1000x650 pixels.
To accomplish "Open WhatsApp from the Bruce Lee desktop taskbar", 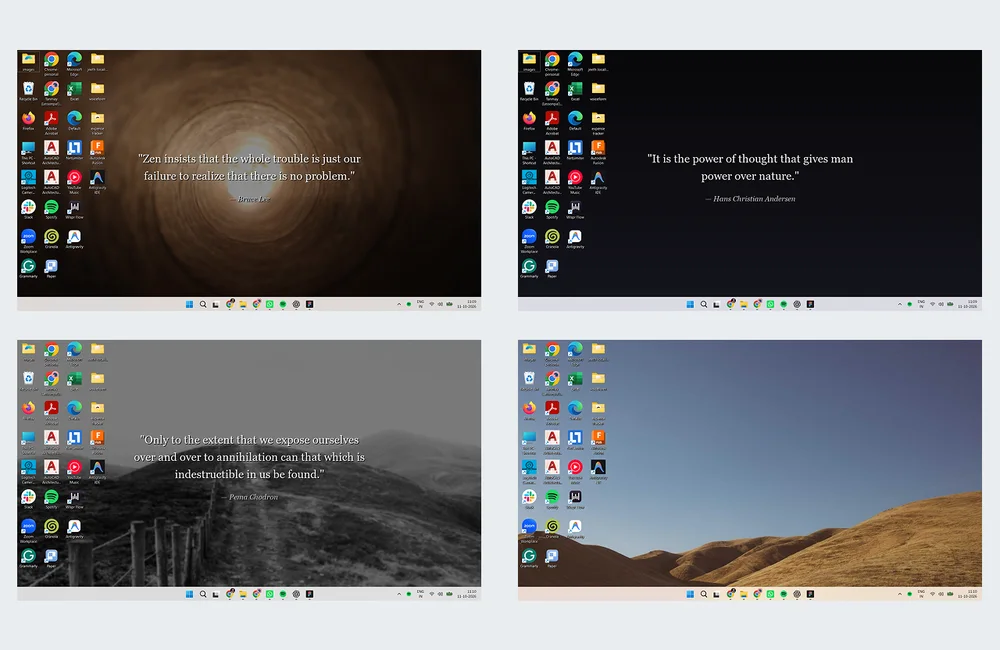I will pyautogui.click(x=270, y=304).
